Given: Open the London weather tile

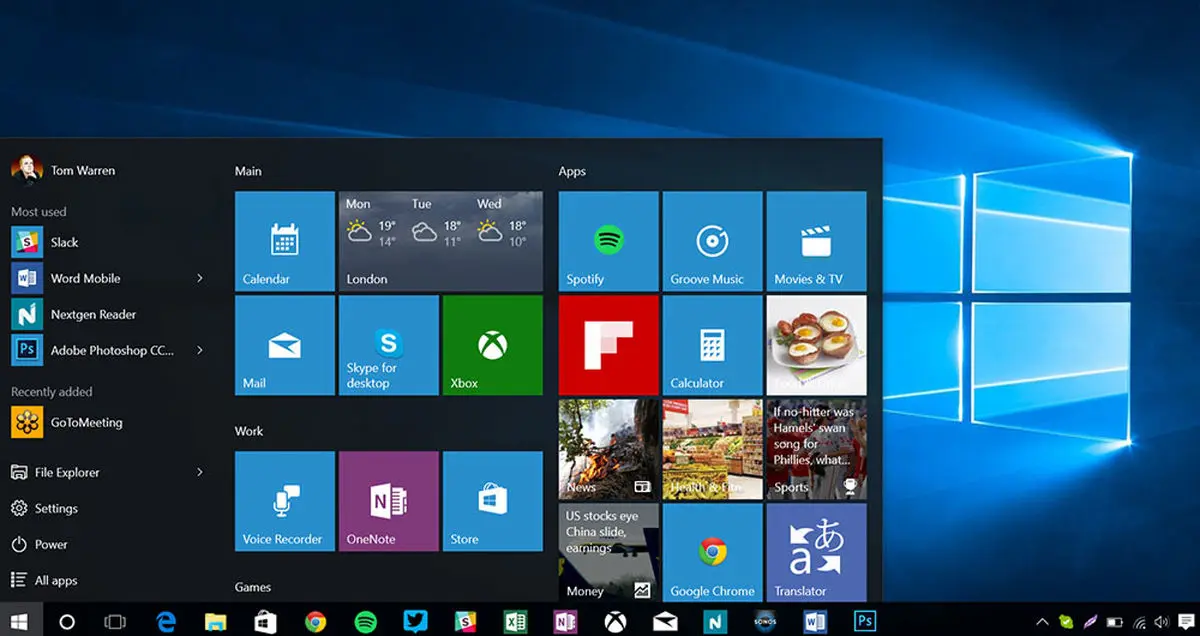Looking at the screenshot, I should coord(440,241).
